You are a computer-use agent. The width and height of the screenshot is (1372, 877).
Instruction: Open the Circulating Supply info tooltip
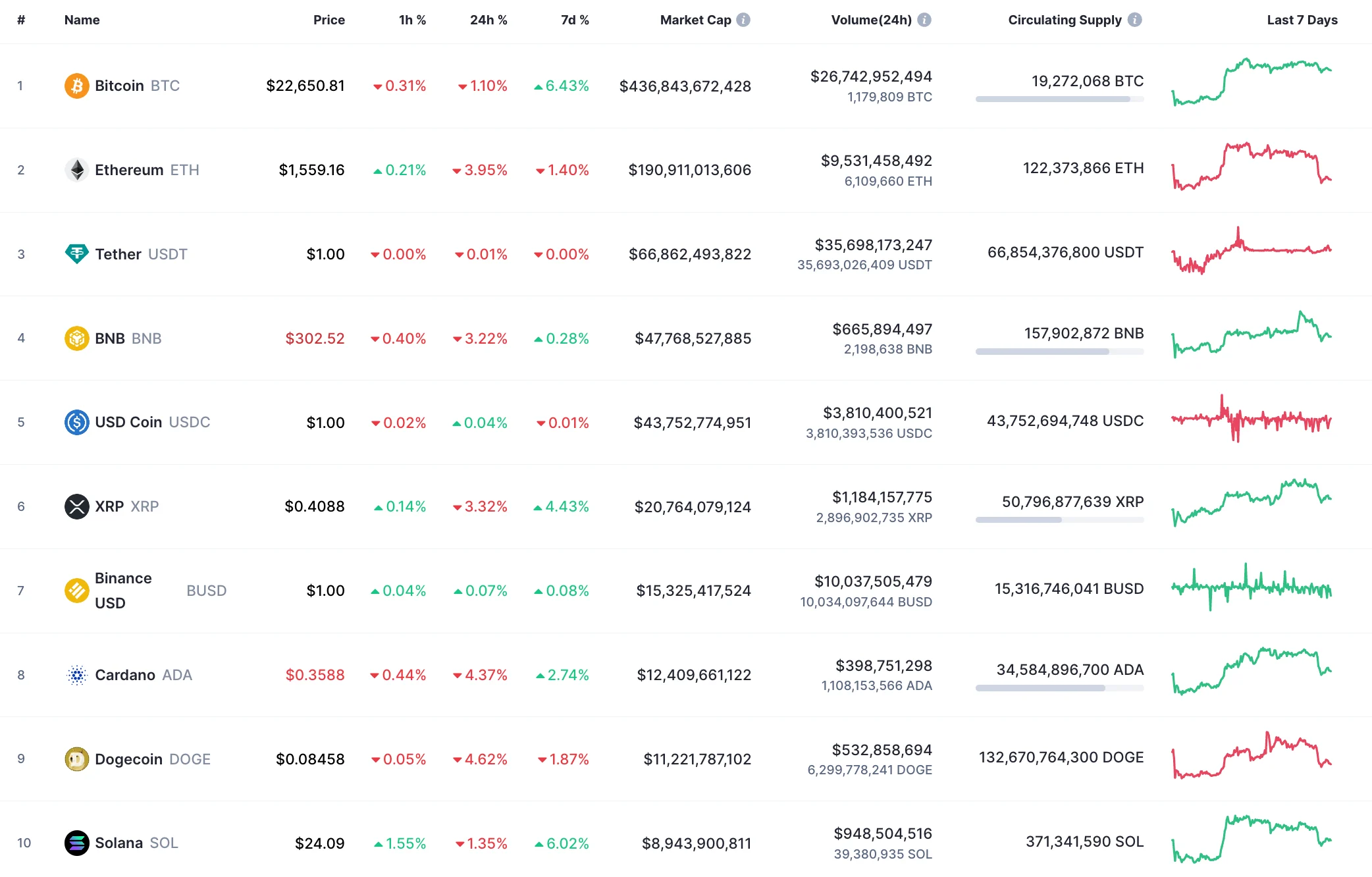click(x=1134, y=20)
